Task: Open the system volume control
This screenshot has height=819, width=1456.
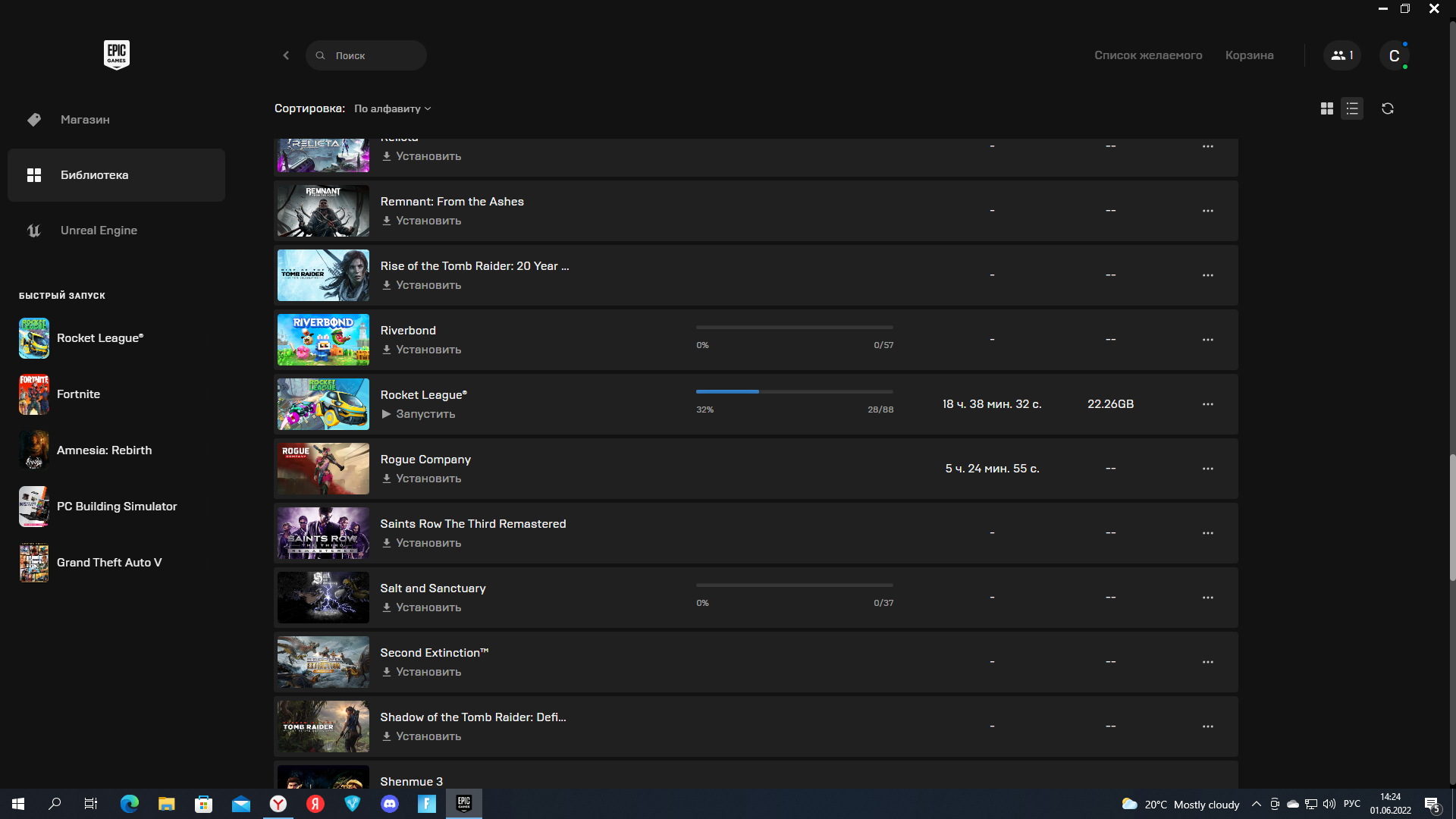Action: click(1329, 804)
